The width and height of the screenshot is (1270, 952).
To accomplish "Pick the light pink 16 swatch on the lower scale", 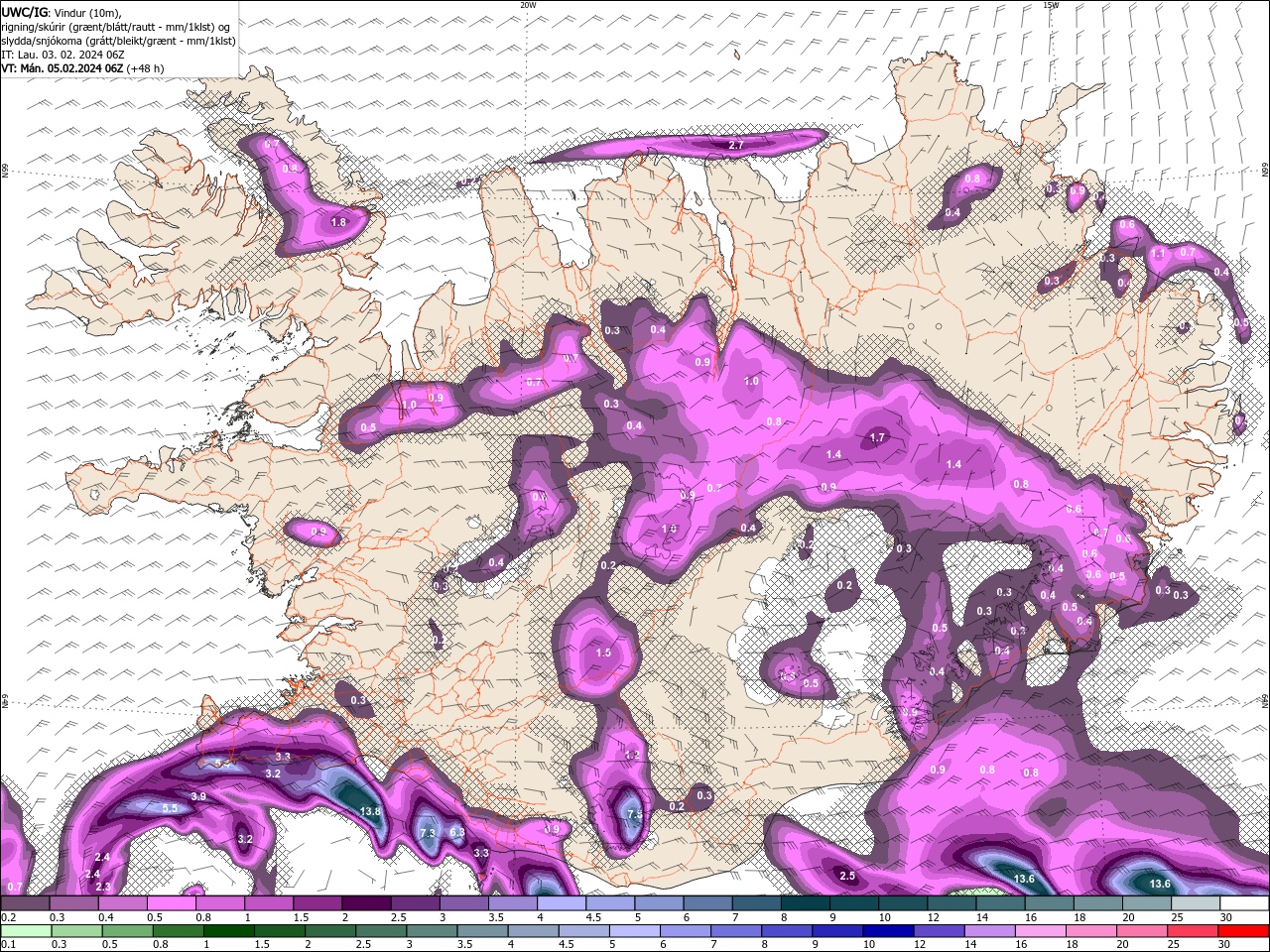I will (1040, 931).
